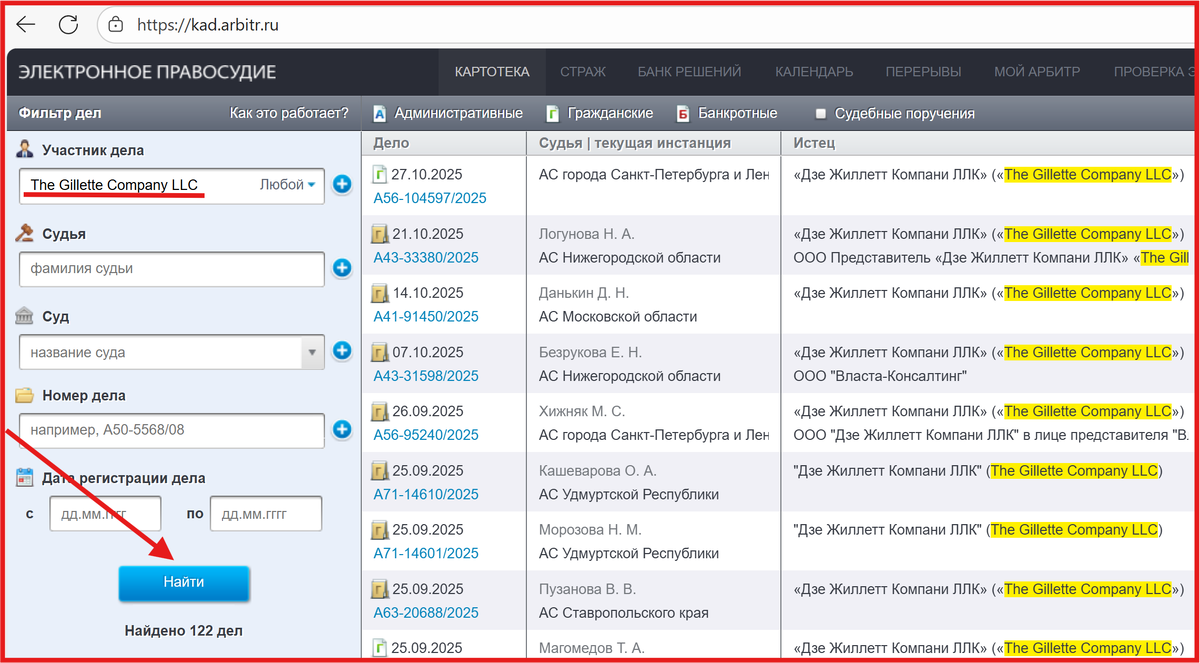Click ООО "Власта-Консалтинг" plaintiff text
The height and width of the screenshot is (663, 1200).
[880, 376]
